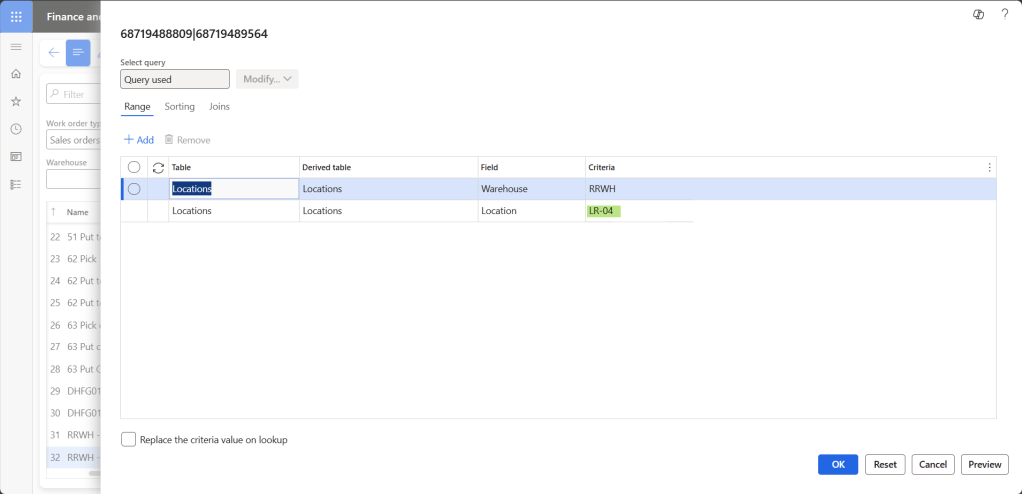Open Recent clock icon in sidebar
Image resolution: width=1022 pixels, height=494 pixels.
[x=16, y=129]
